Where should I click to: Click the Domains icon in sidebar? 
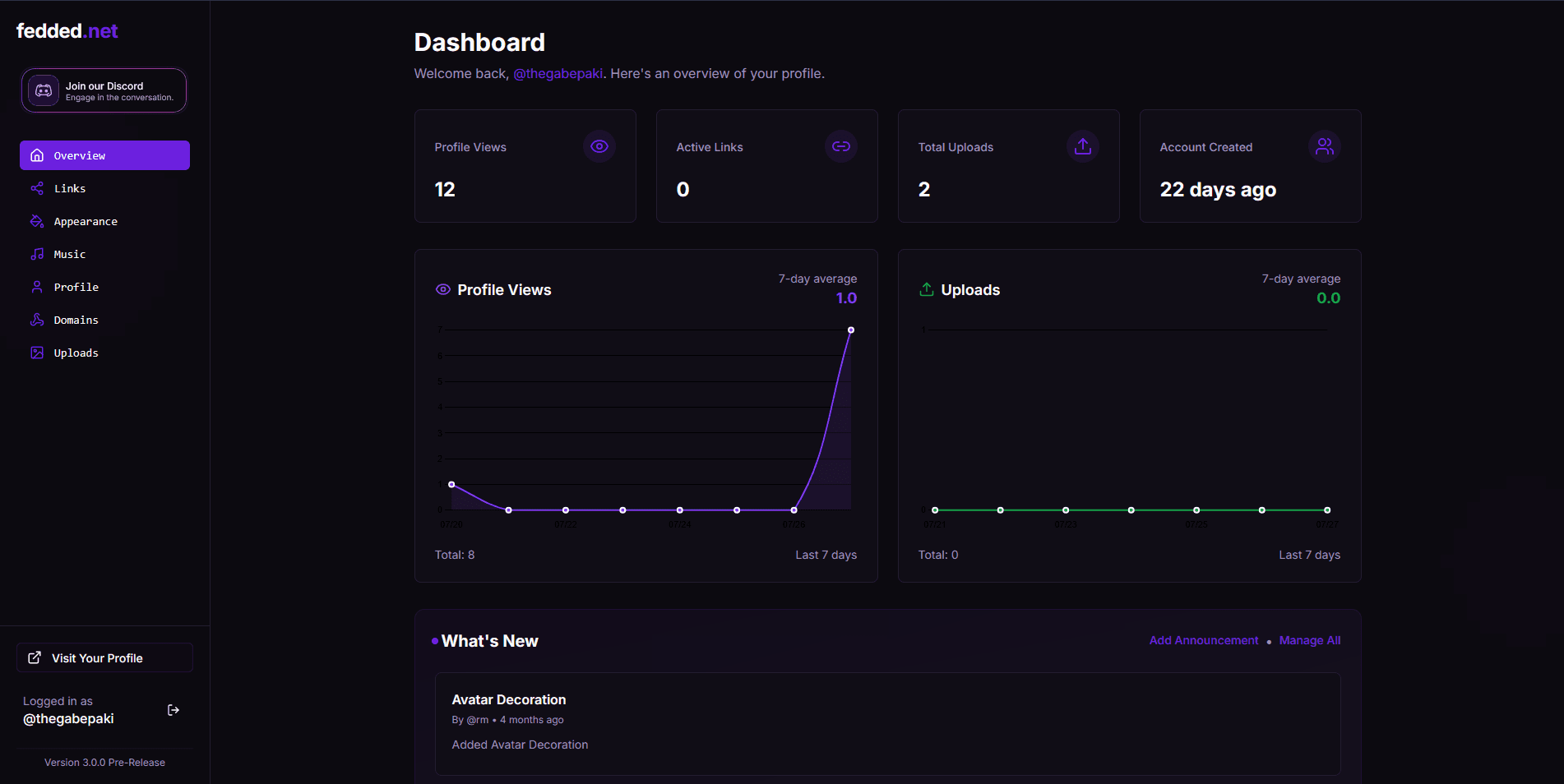(x=37, y=320)
